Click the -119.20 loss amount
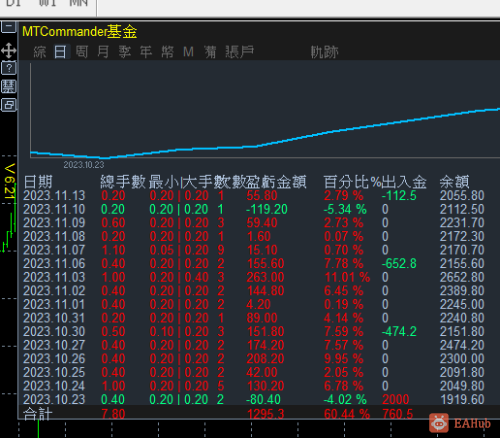Viewport: 500px width, 438px height. tap(267, 209)
